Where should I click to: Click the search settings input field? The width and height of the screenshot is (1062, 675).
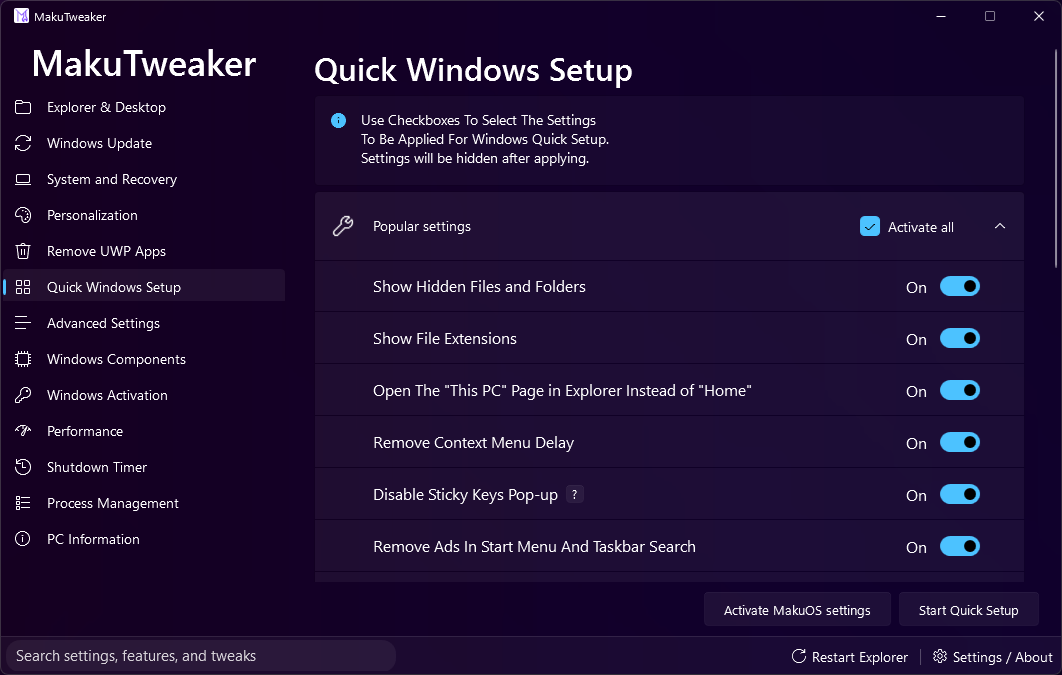pos(200,655)
